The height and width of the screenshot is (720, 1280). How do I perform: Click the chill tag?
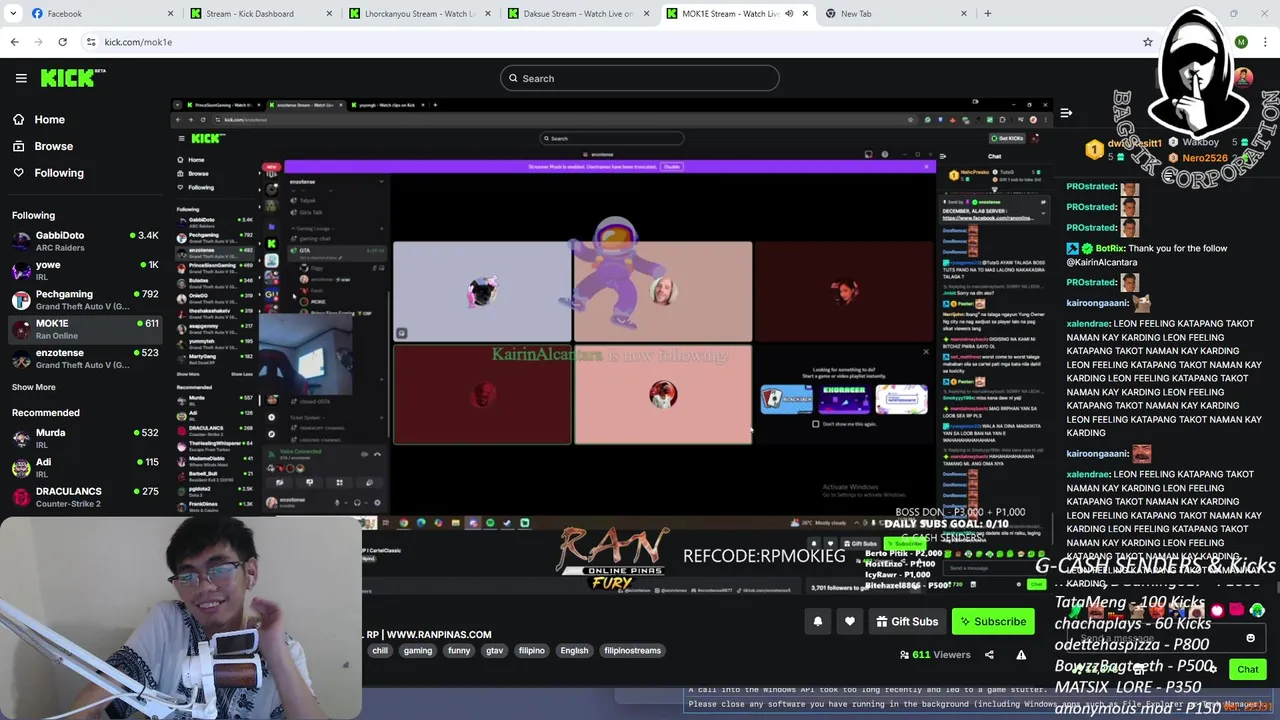point(380,651)
